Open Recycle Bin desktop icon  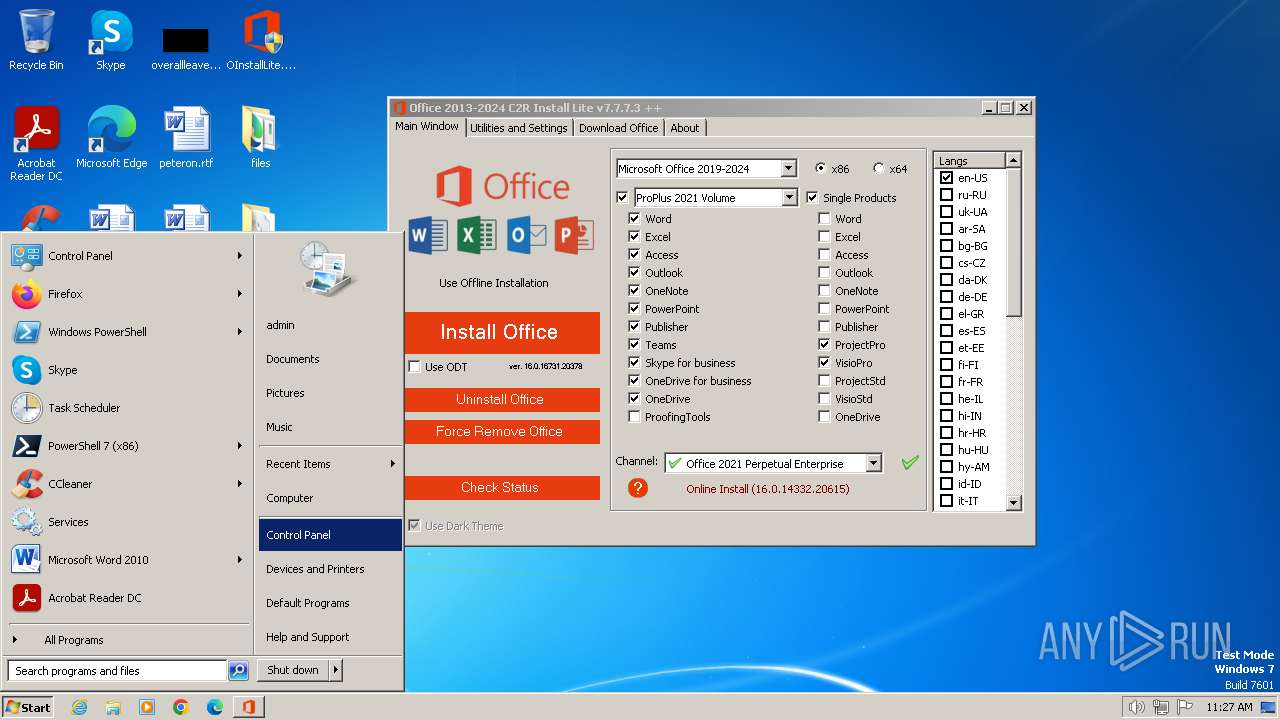click(x=36, y=40)
